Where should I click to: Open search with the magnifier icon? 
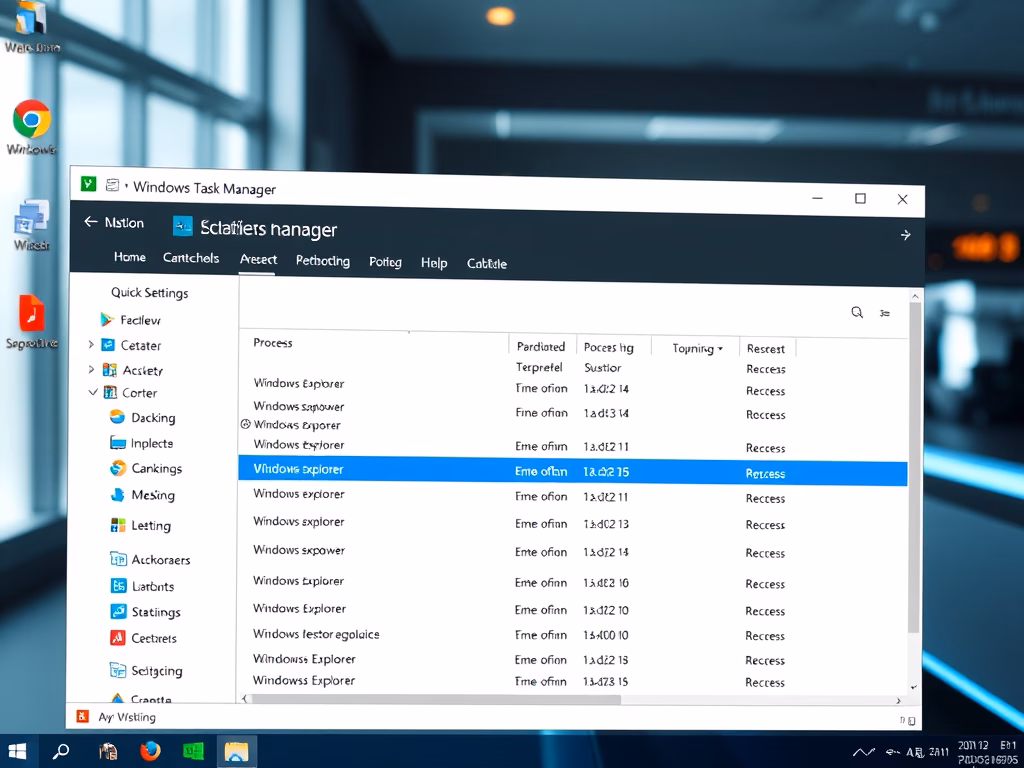pos(857,312)
